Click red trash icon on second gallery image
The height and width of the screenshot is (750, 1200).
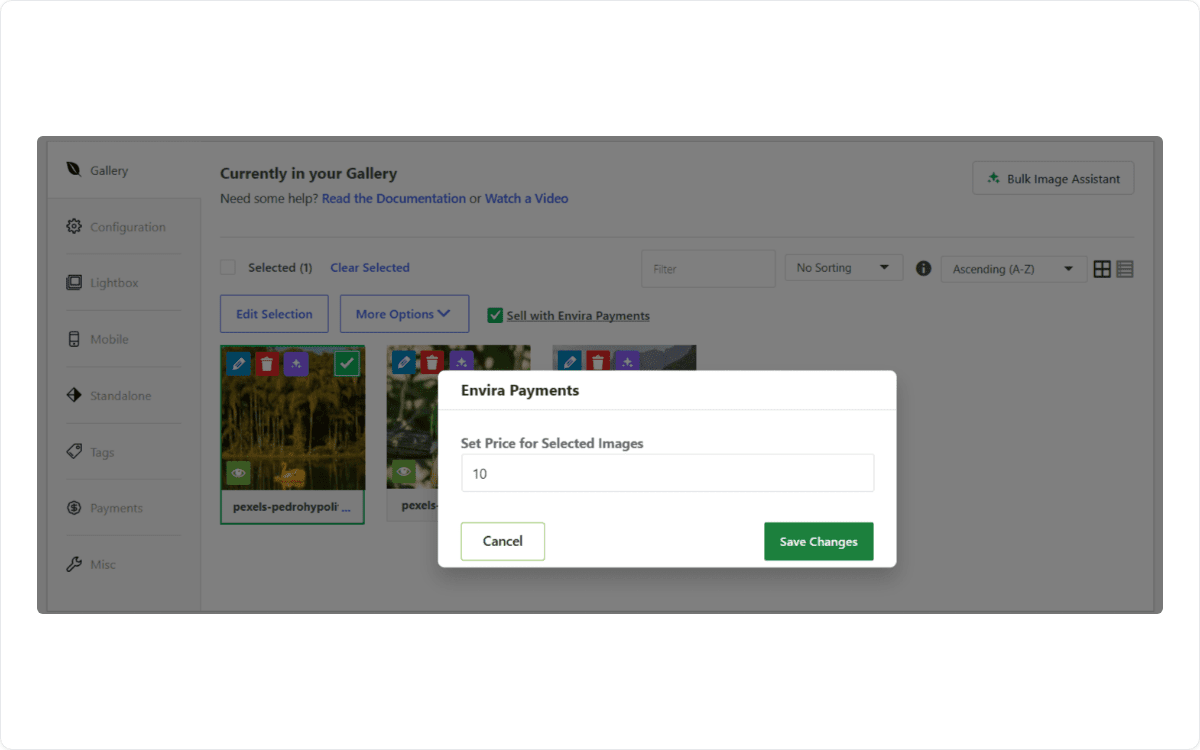[x=432, y=363]
